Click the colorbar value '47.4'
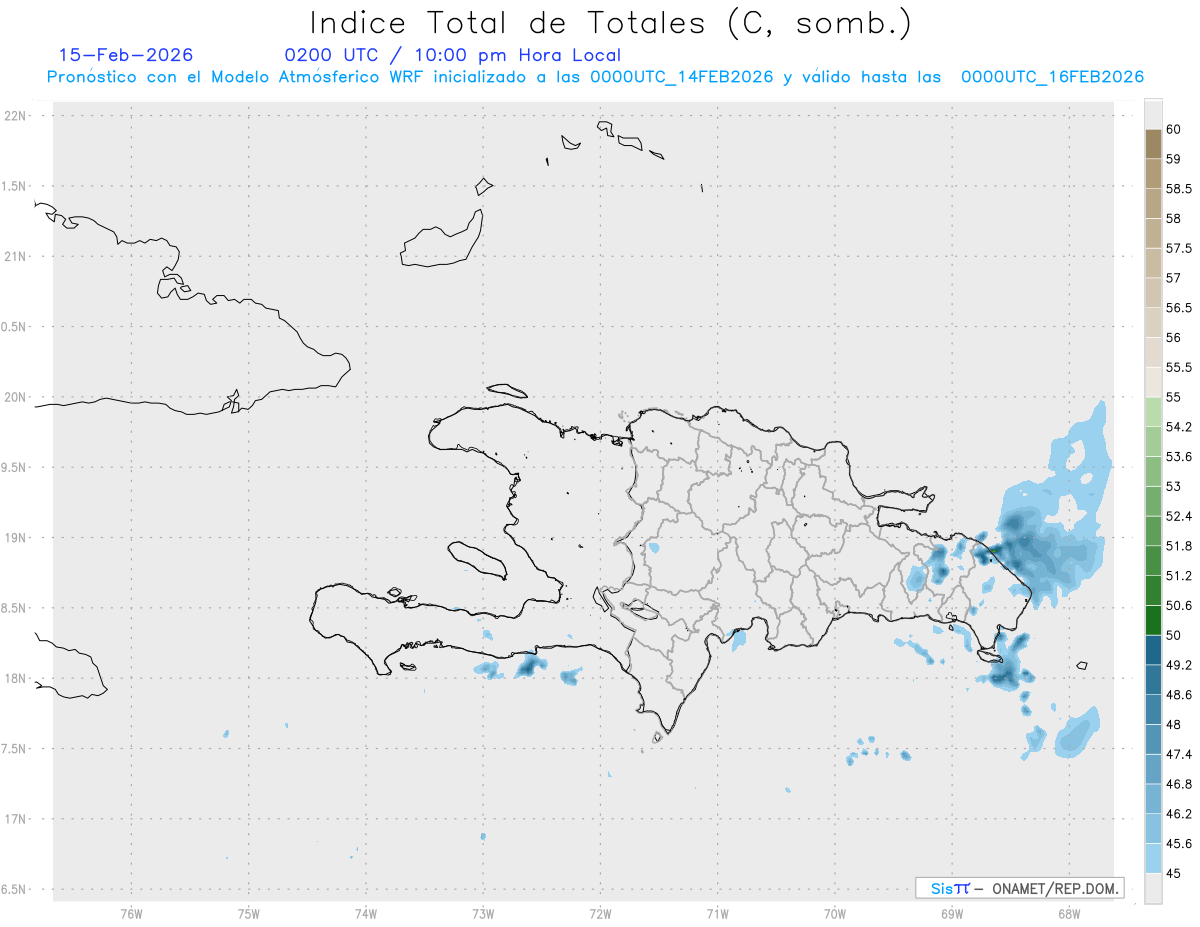The width and height of the screenshot is (1200, 927). 1179,754
